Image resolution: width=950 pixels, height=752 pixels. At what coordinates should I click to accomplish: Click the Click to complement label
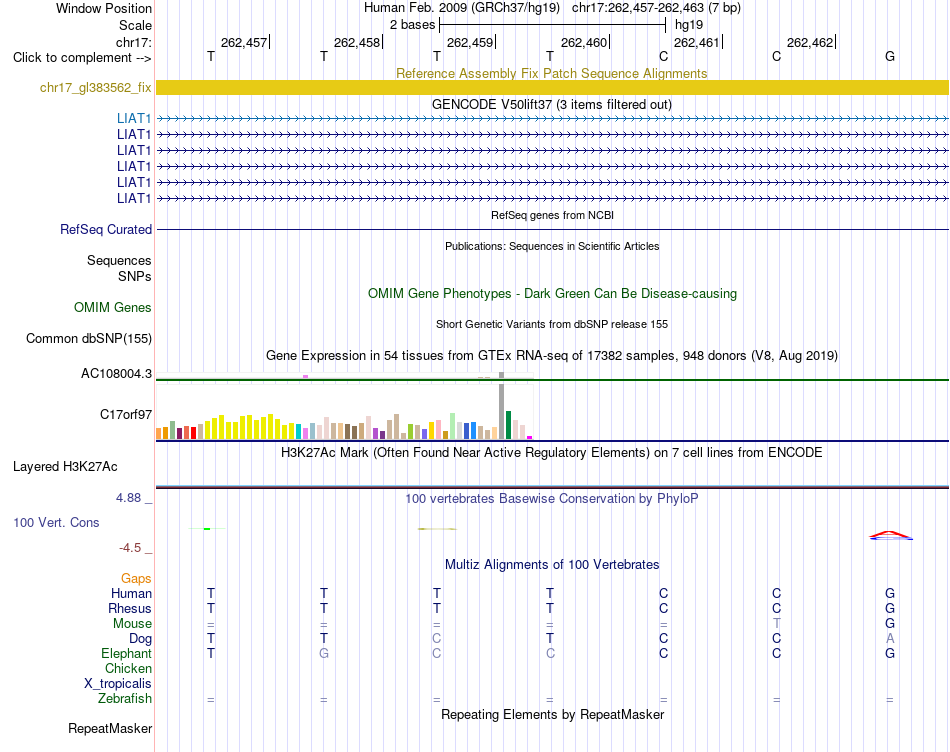pyautogui.click(x=82, y=58)
